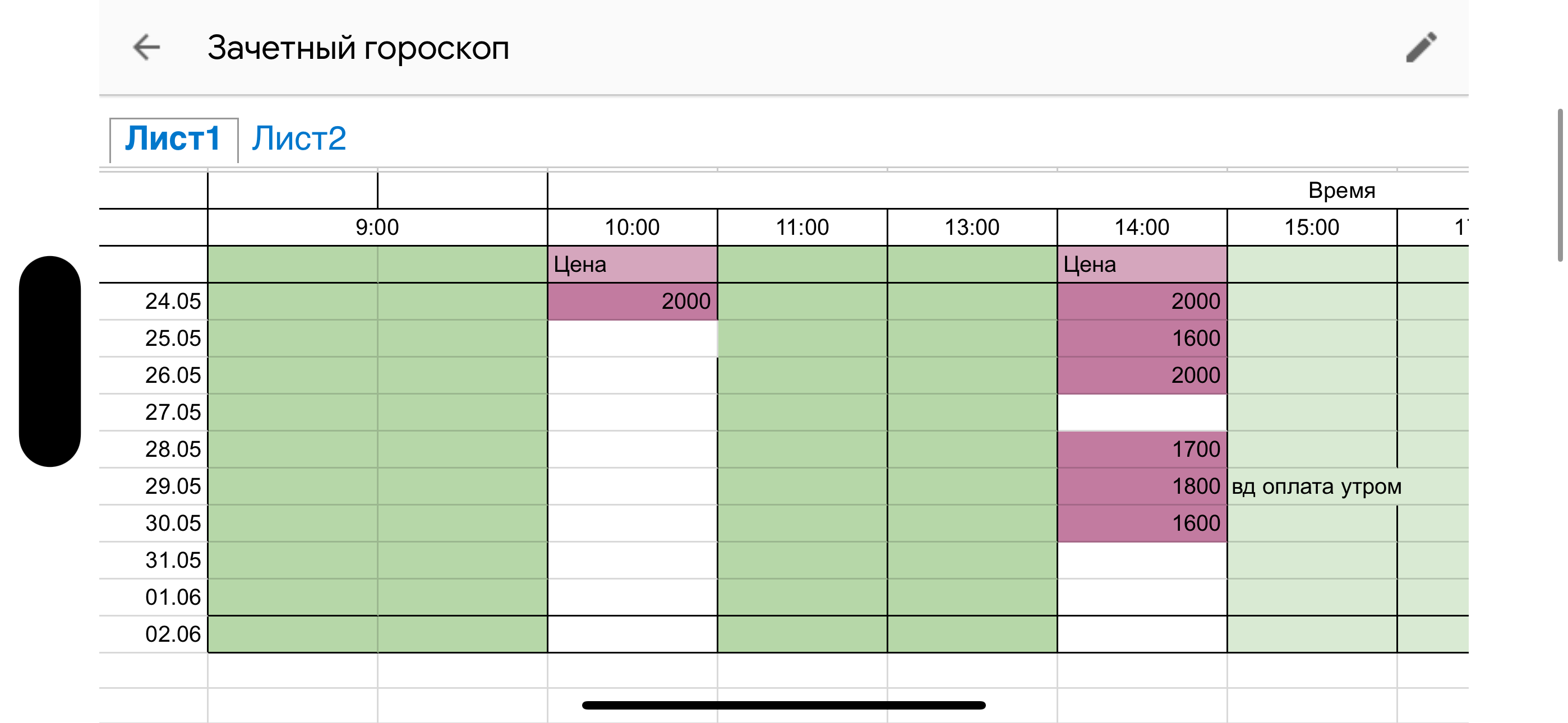Tap the pencil edit icon
Screen dimensions: 1568x723
pyautogui.click(x=1421, y=48)
